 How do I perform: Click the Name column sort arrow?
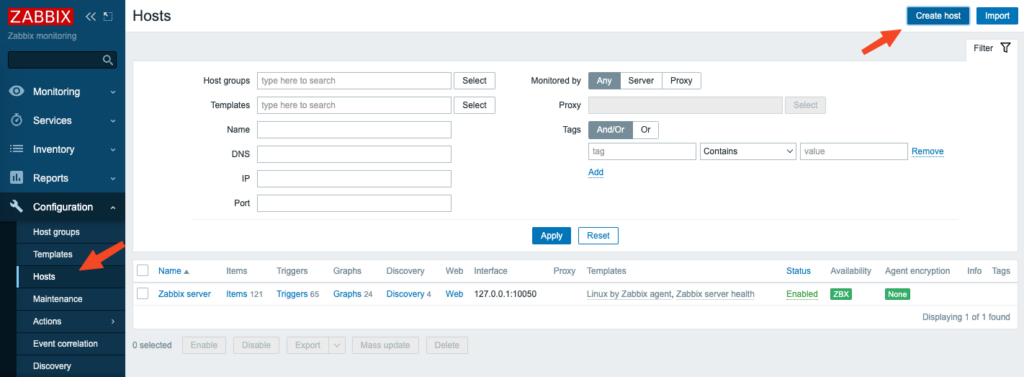click(x=187, y=271)
